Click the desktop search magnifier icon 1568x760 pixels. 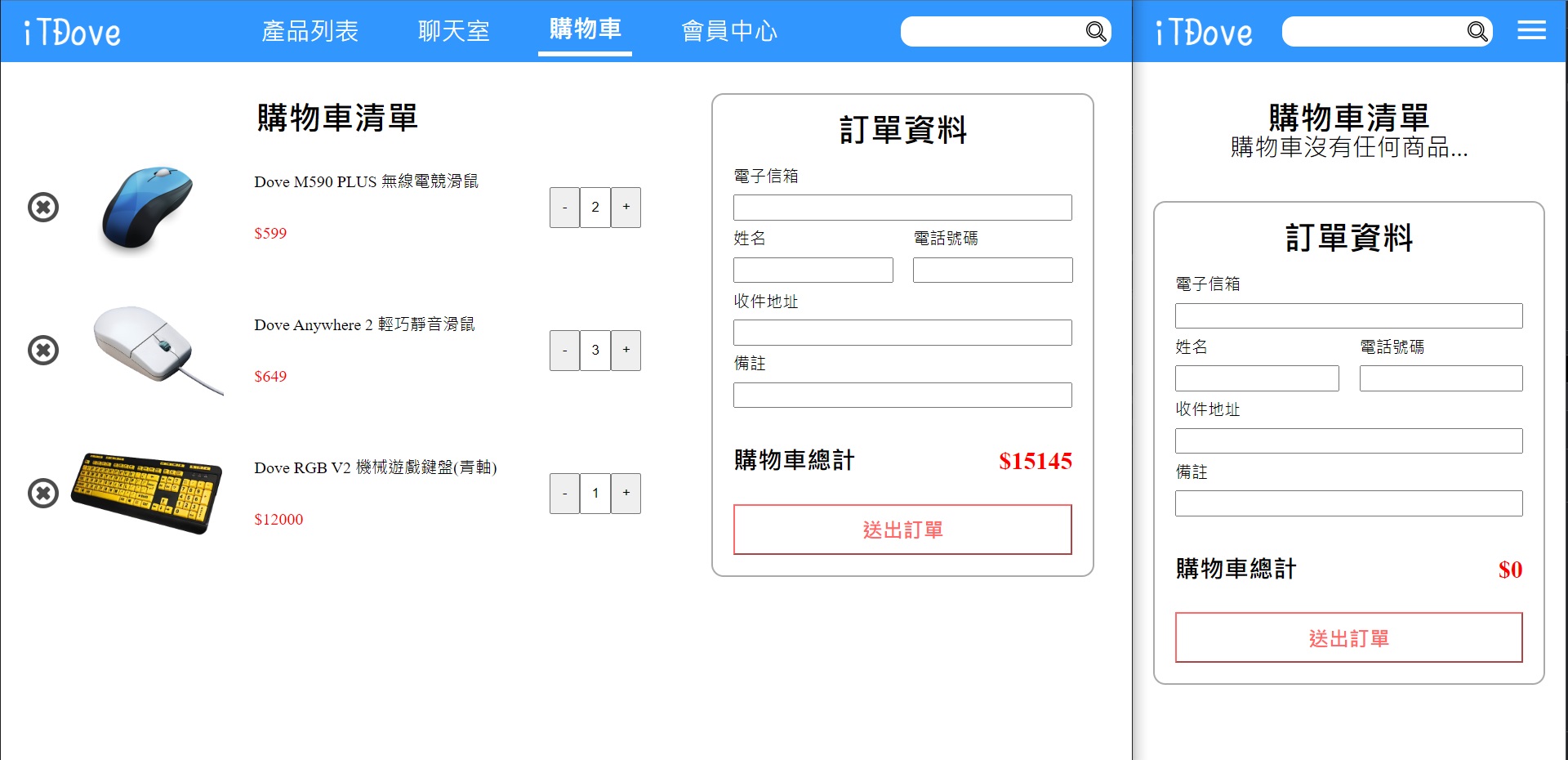click(1095, 31)
